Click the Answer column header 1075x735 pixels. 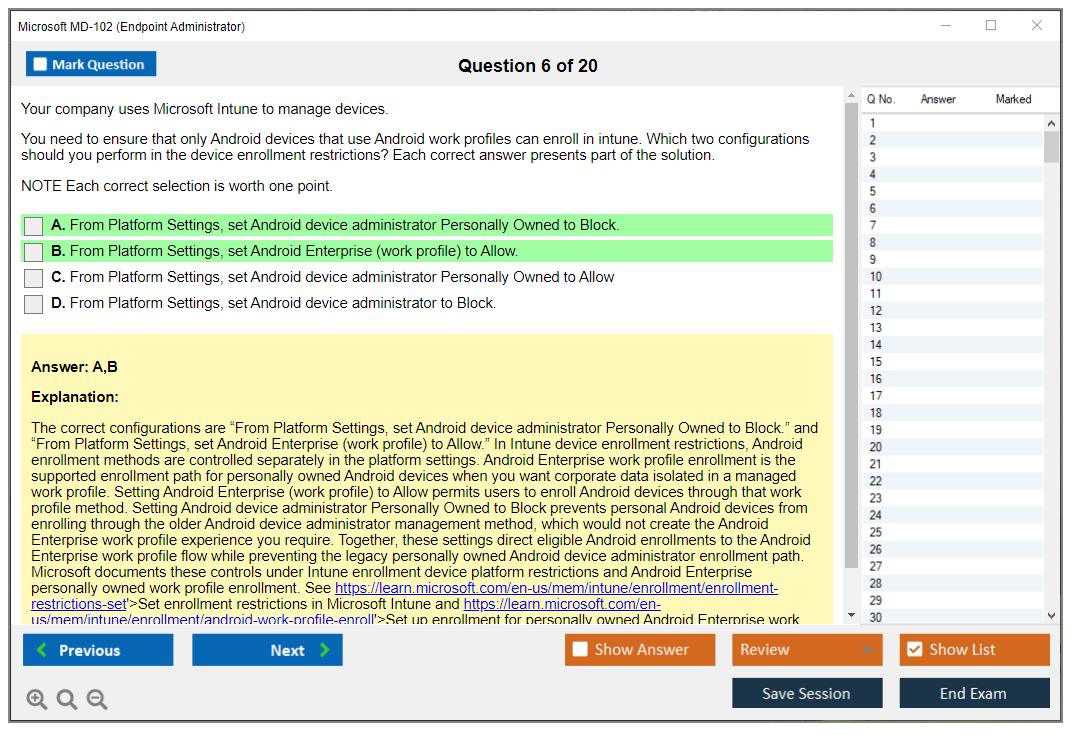[938, 99]
